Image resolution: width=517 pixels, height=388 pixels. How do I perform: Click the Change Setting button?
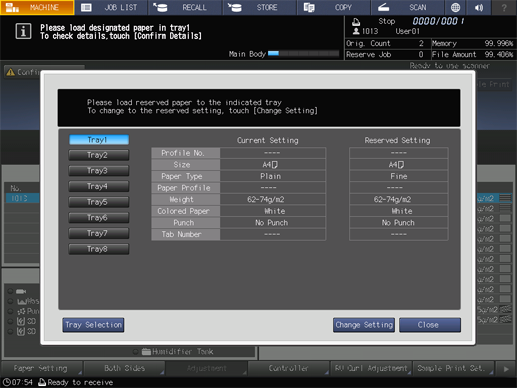pos(364,325)
